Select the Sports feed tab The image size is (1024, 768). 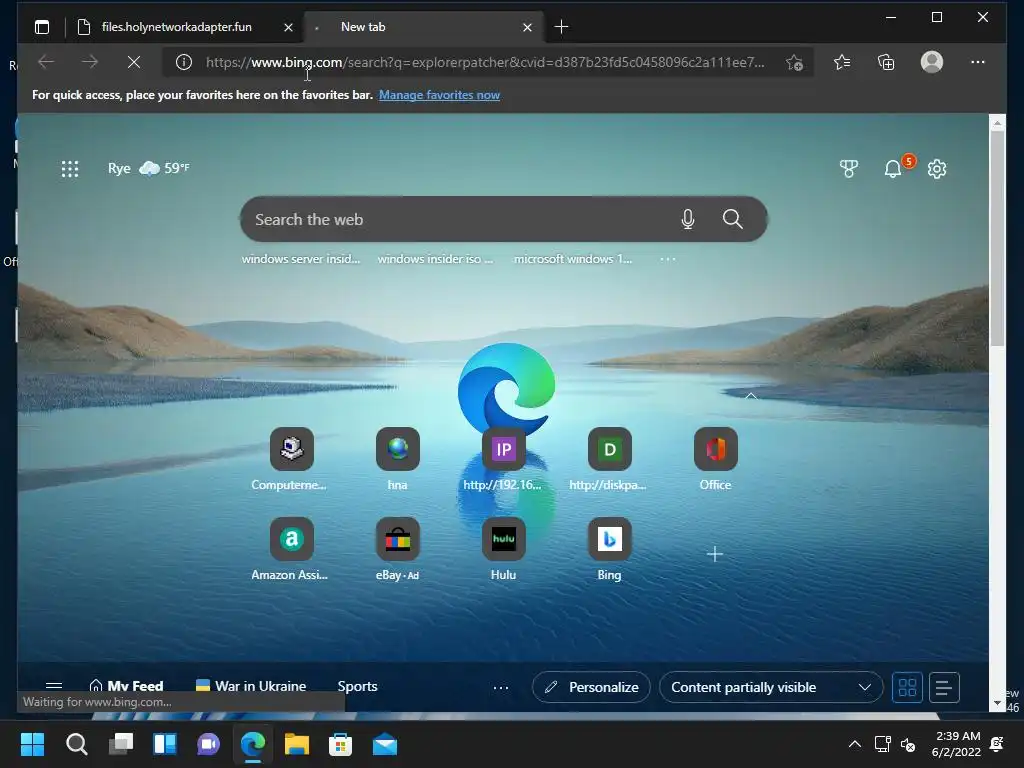pyautogui.click(x=357, y=686)
